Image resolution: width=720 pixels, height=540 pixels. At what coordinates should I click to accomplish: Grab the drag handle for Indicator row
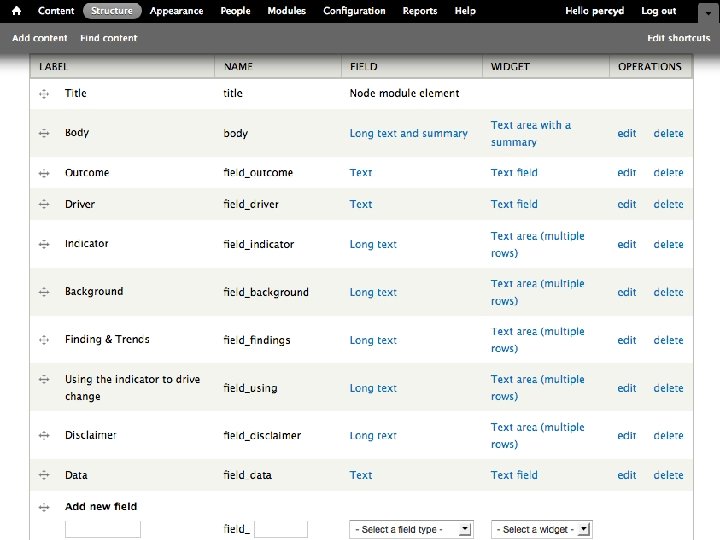pyautogui.click(x=44, y=244)
